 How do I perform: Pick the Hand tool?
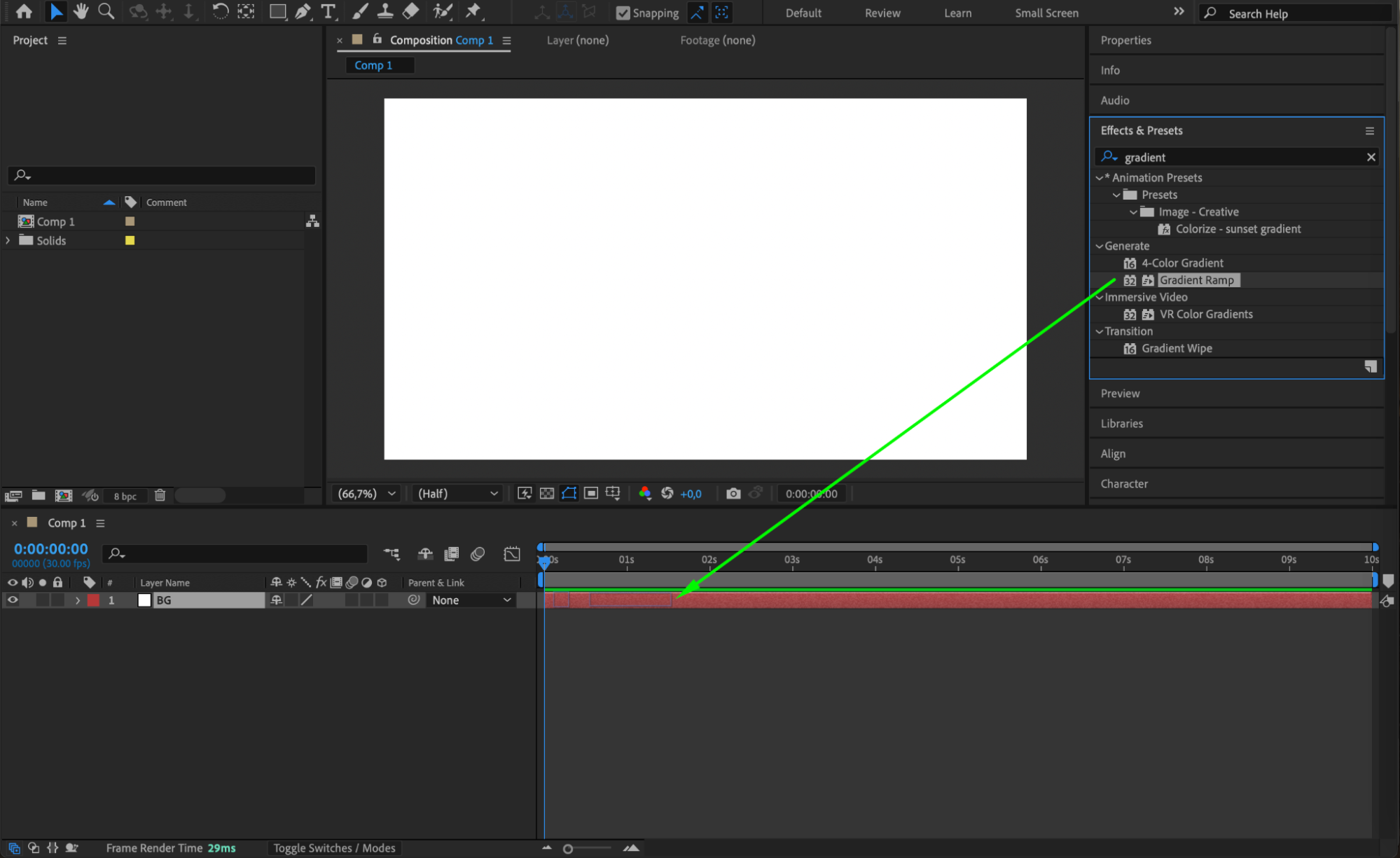[x=81, y=11]
